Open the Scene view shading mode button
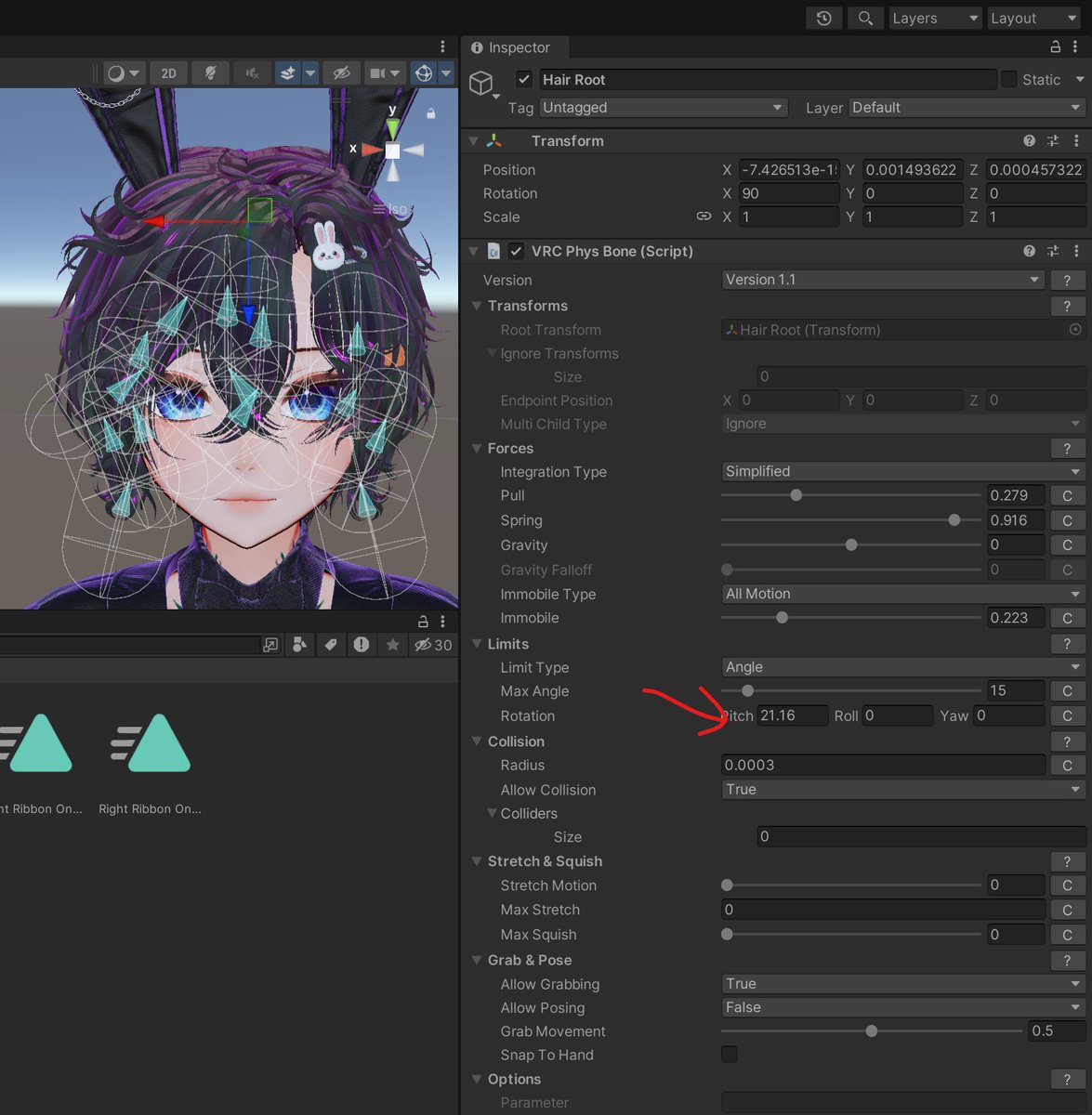This screenshot has height=1115, width=1092. point(124,73)
